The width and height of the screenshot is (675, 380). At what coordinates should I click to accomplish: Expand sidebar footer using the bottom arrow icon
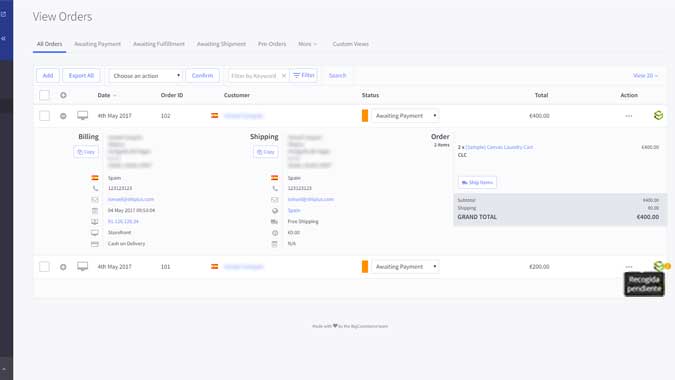(x=4, y=369)
